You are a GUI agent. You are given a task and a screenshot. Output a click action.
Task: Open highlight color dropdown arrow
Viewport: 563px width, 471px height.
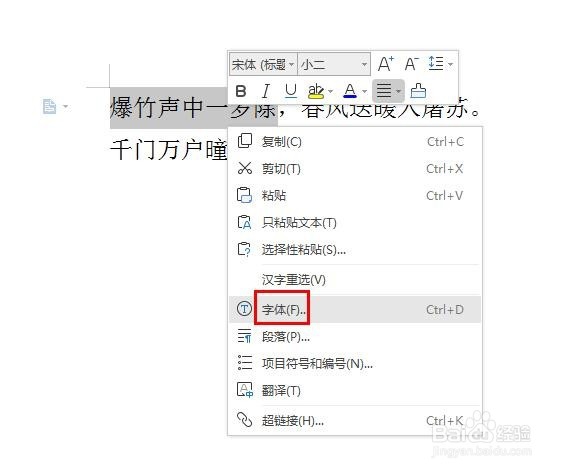click(331, 91)
